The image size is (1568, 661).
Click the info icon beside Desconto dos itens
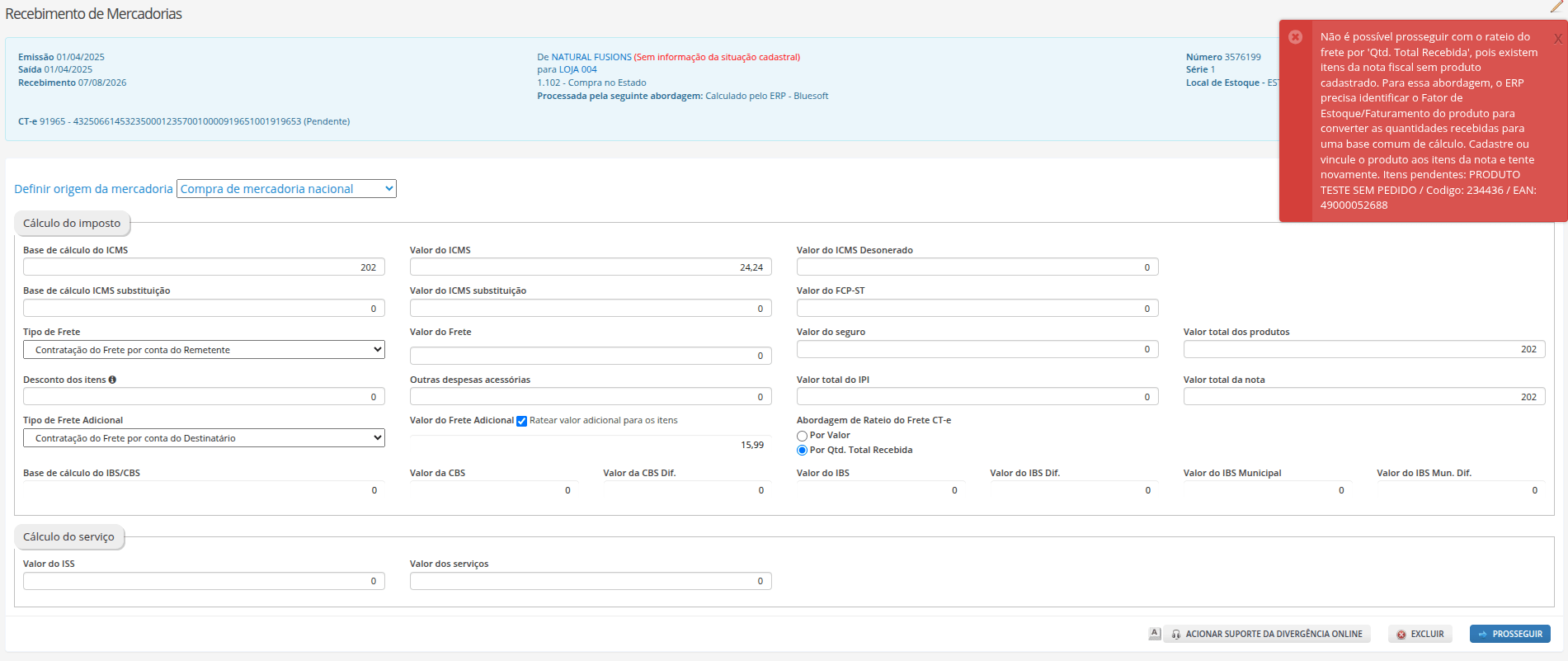coord(112,380)
